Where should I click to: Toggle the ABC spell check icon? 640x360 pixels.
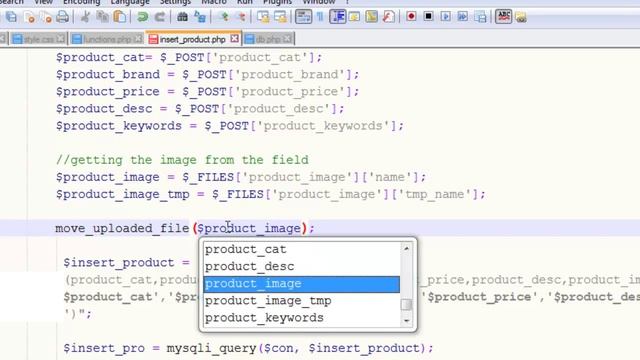coord(504,17)
